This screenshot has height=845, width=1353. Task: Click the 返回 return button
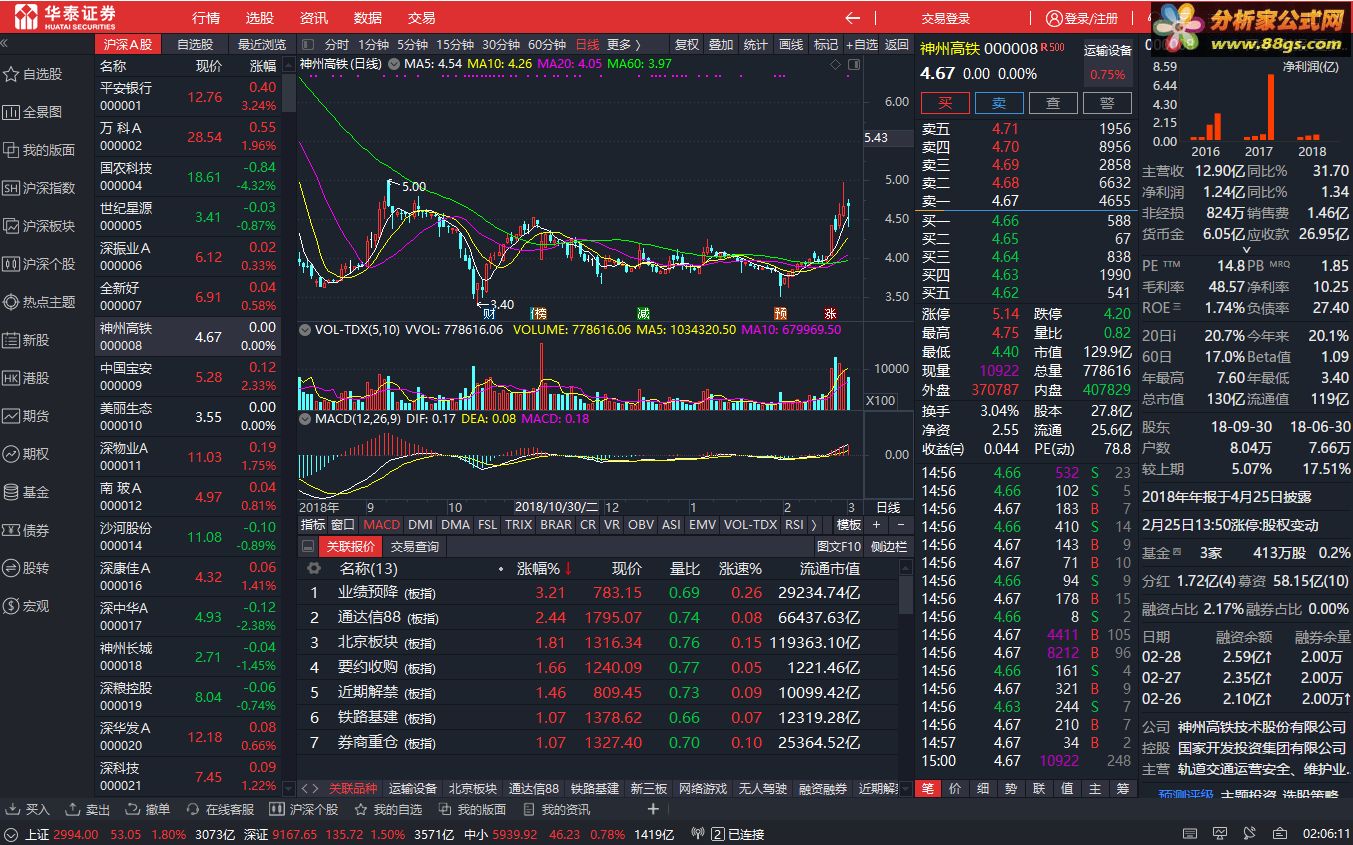point(897,45)
